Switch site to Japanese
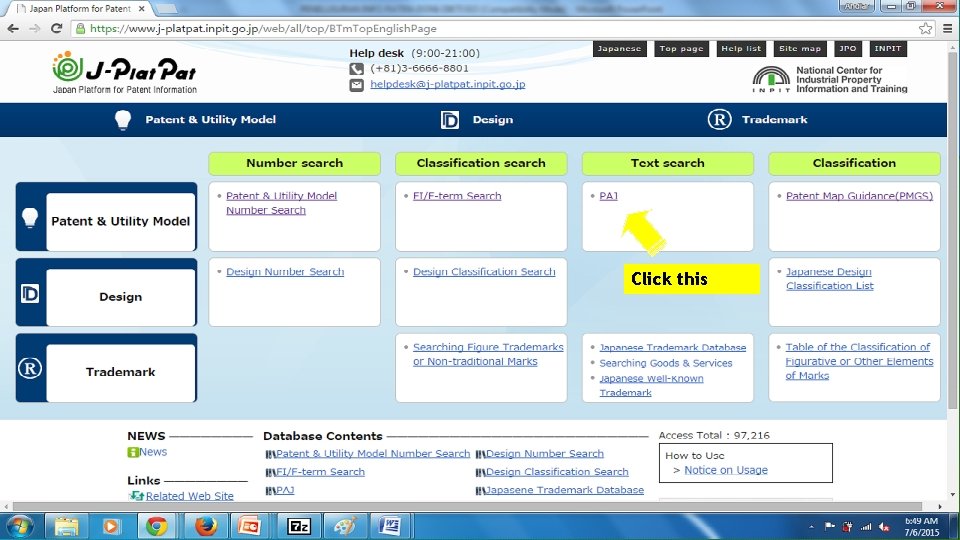960x540 pixels. [620, 49]
